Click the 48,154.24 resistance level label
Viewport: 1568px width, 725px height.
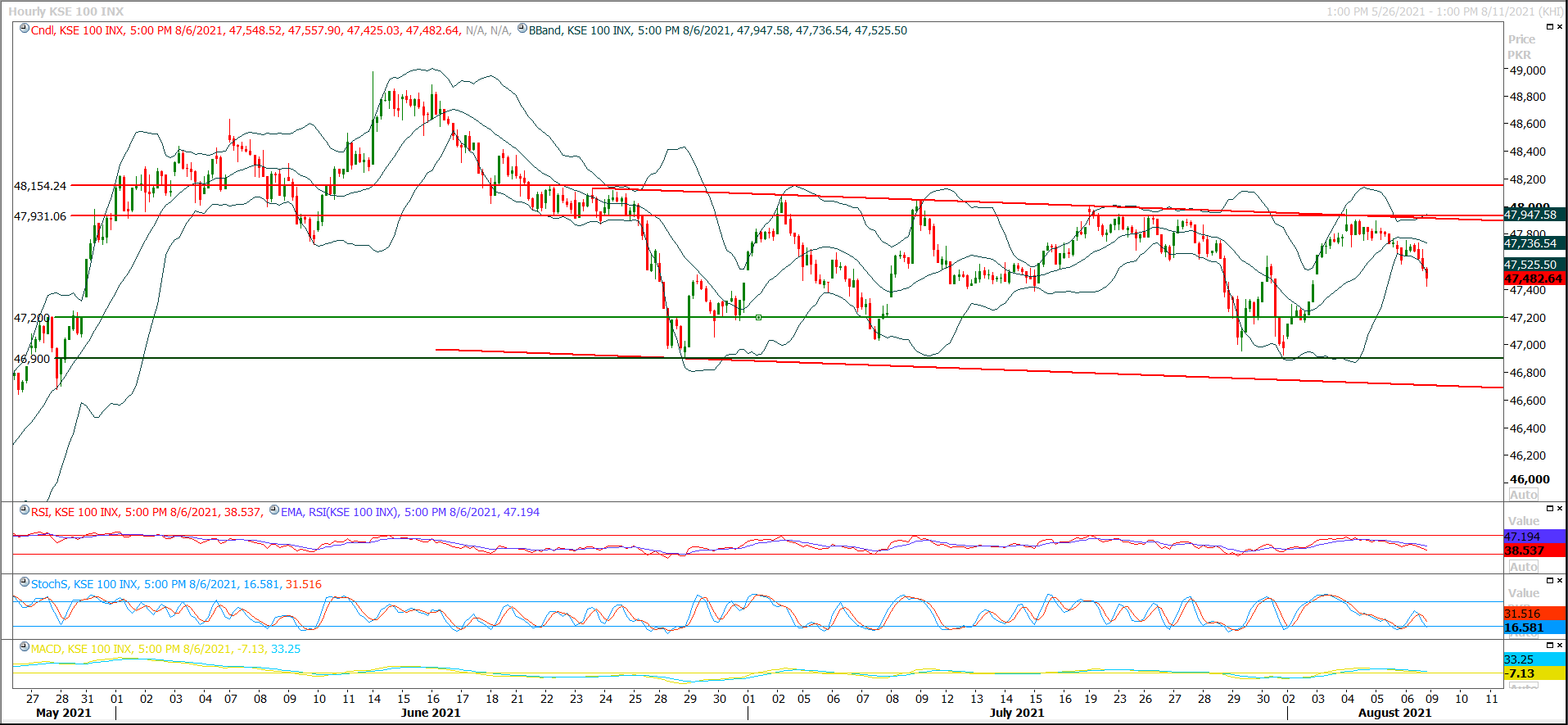point(40,186)
